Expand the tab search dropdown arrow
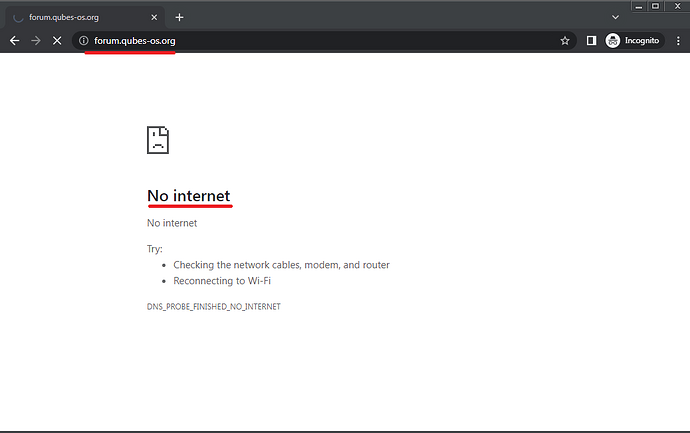The height and width of the screenshot is (433, 690). (615, 17)
